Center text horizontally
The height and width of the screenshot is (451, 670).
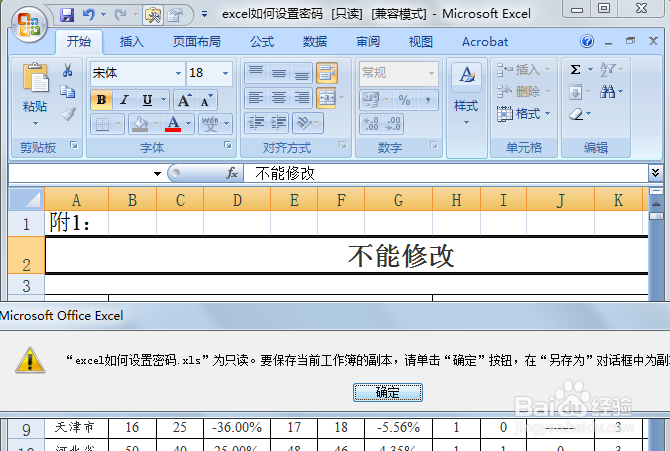(279, 98)
